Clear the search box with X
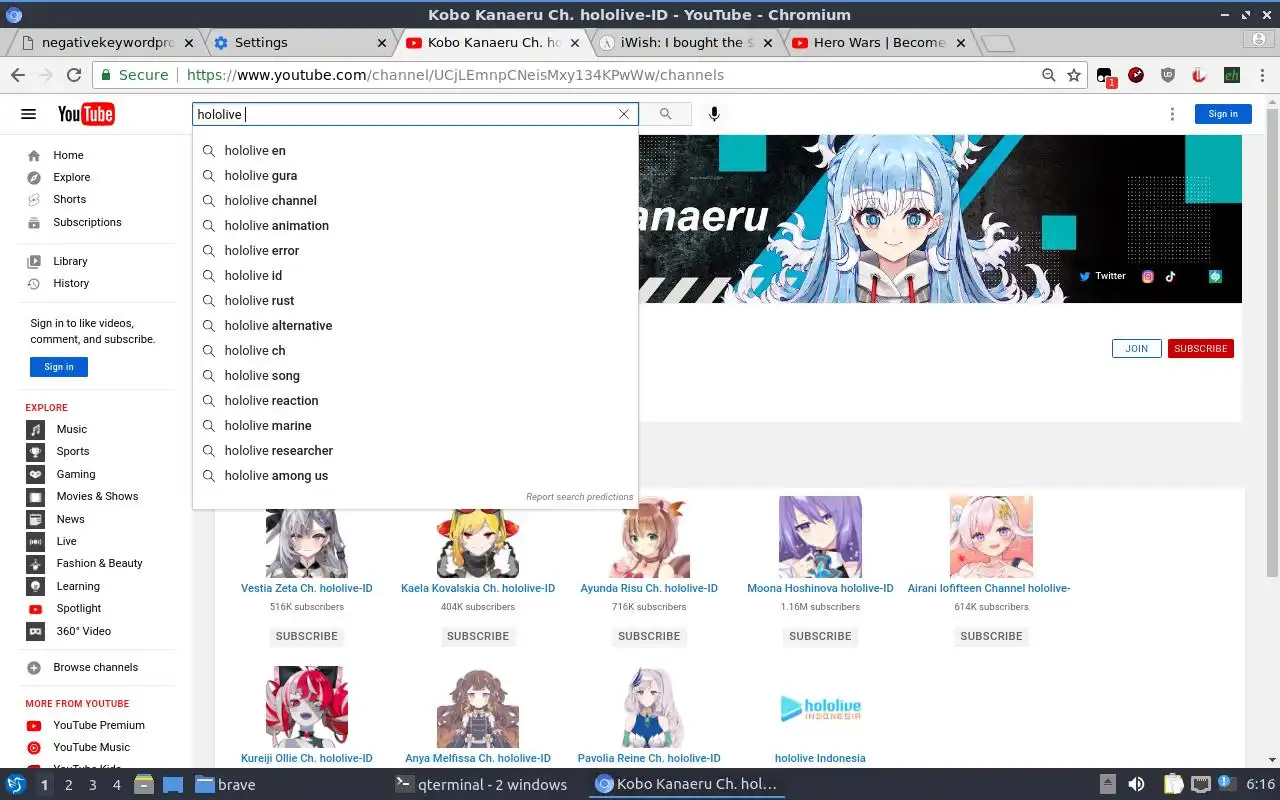1280x800 pixels. point(624,114)
